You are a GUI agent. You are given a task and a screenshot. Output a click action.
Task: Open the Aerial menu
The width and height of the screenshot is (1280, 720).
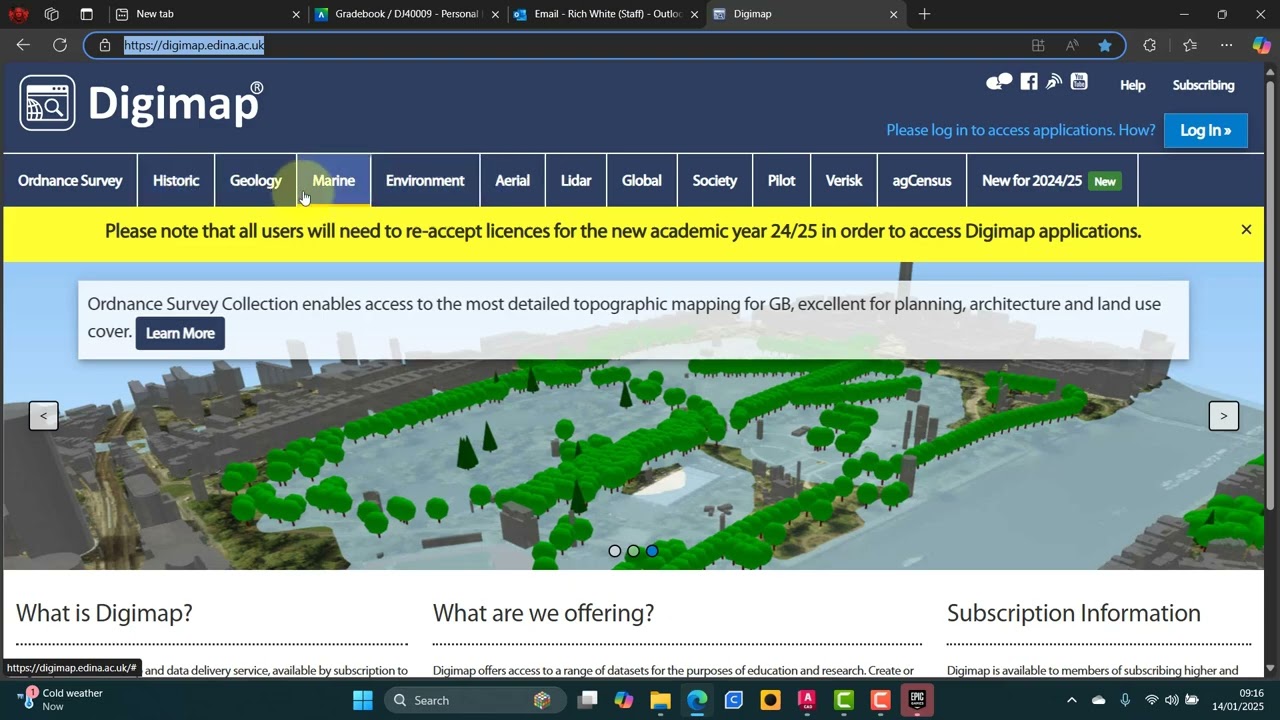point(512,181)
